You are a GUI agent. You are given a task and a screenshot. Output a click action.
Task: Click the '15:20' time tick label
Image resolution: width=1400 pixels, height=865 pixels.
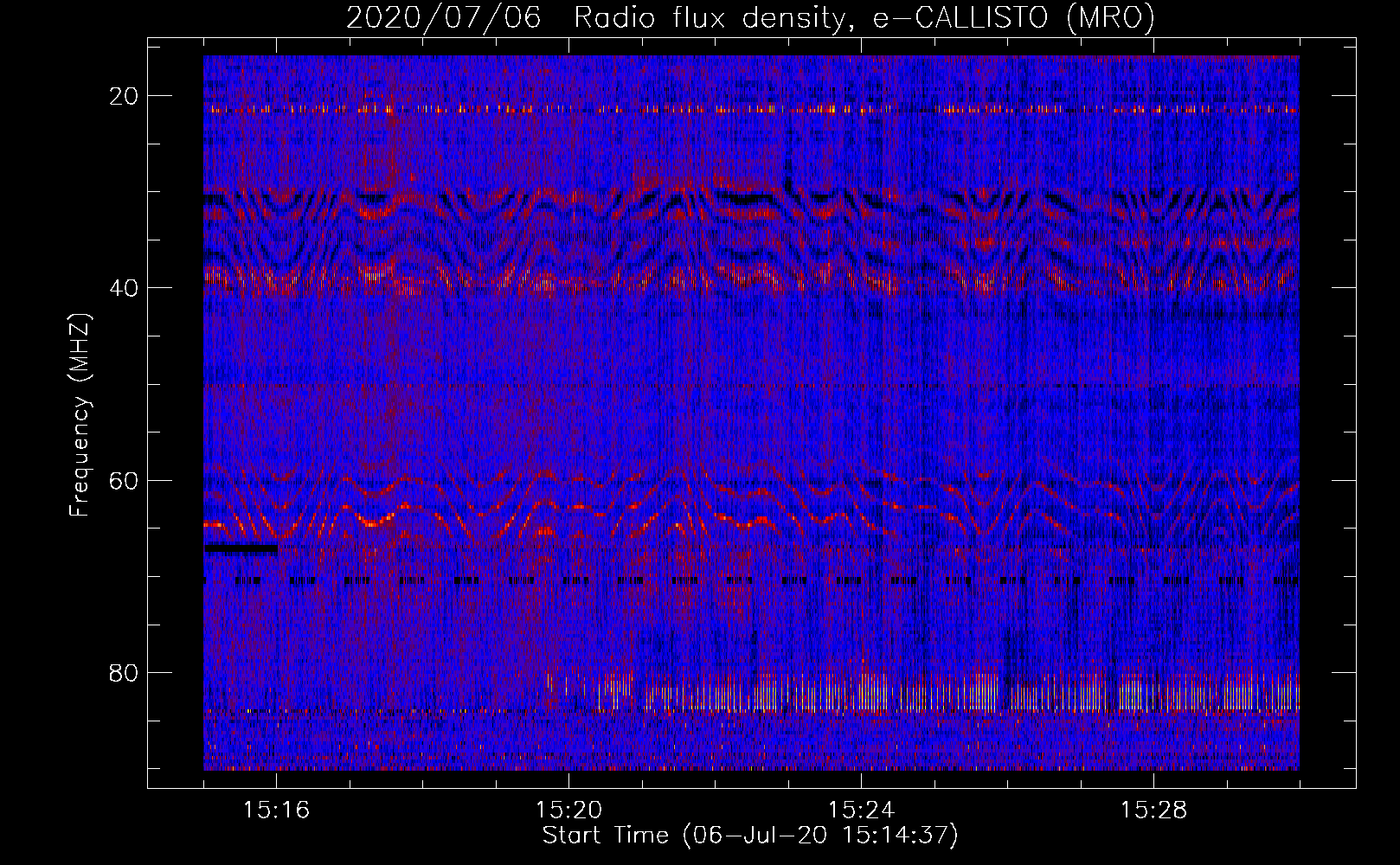(x=569, y=811)
